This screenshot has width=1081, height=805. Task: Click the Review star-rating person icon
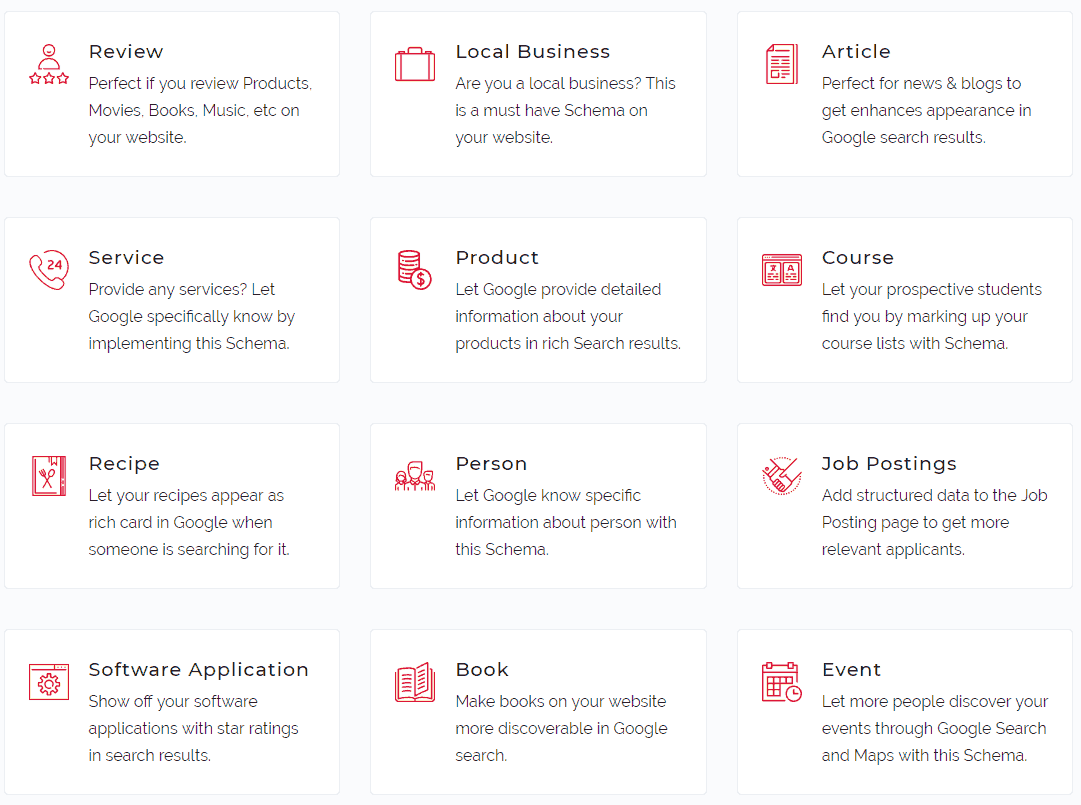click(49, 64)
